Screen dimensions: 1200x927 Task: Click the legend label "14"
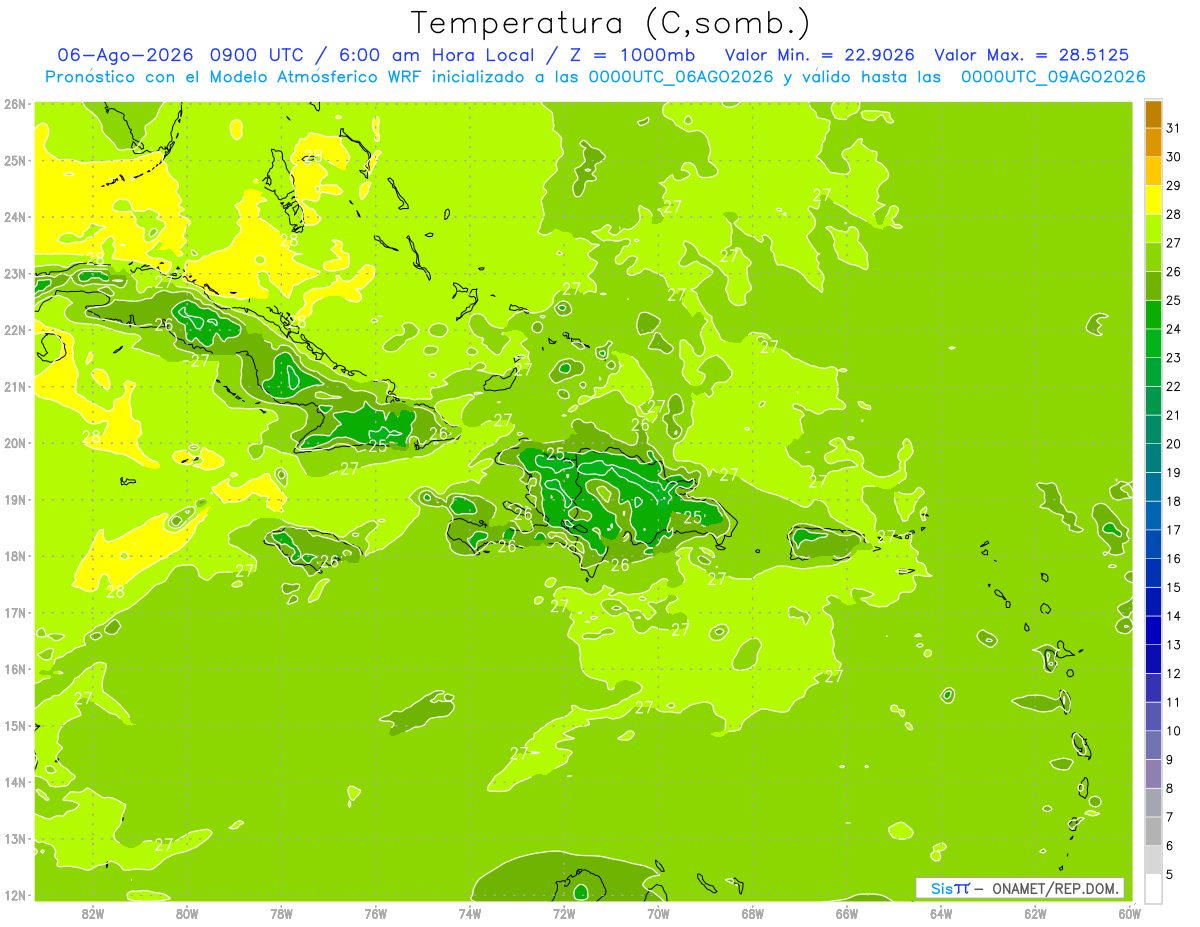pyautogui.click(x=1174, y=616)
